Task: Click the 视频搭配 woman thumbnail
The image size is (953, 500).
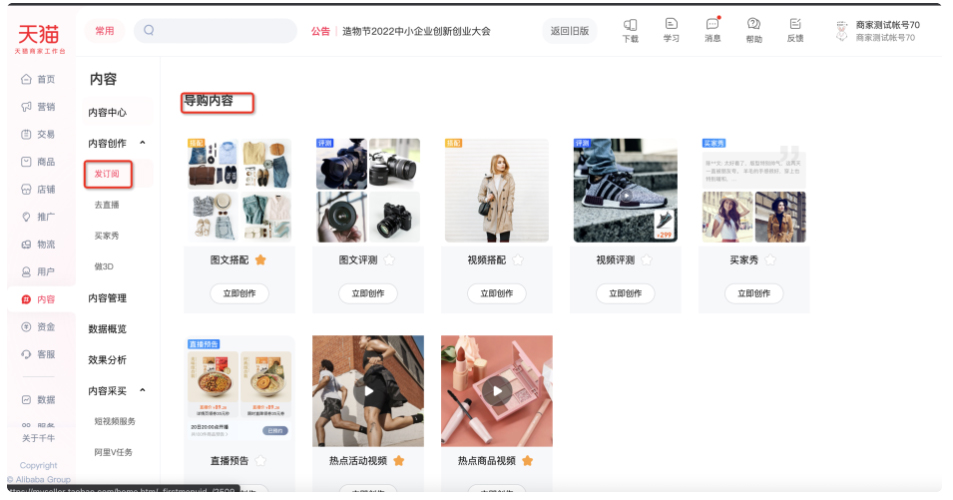Action: coord(497,190)
